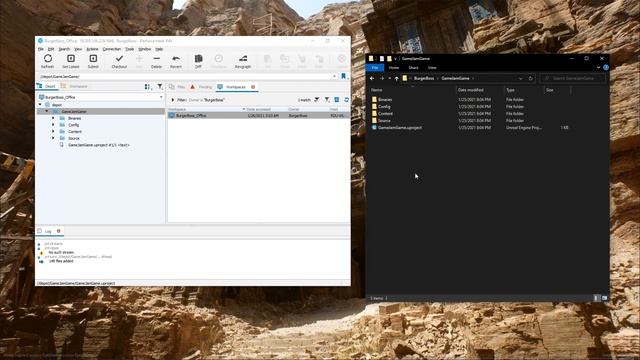Open the P4V address bar dropdown arrow
This screenshot has height=360, width=640.
tap(334, 76)
